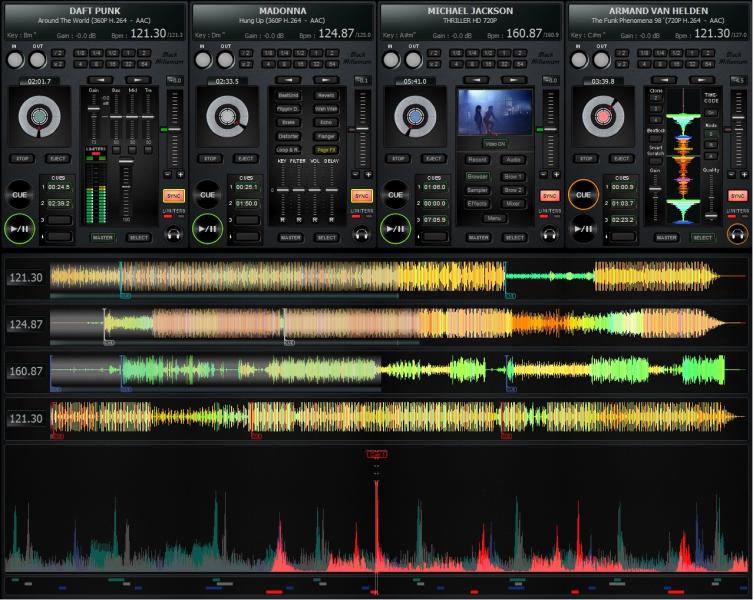Image resolution: width=753 pixels, height=600 pixels.
Task: Open the Menu button under Effects
Action: coord(495,218)
